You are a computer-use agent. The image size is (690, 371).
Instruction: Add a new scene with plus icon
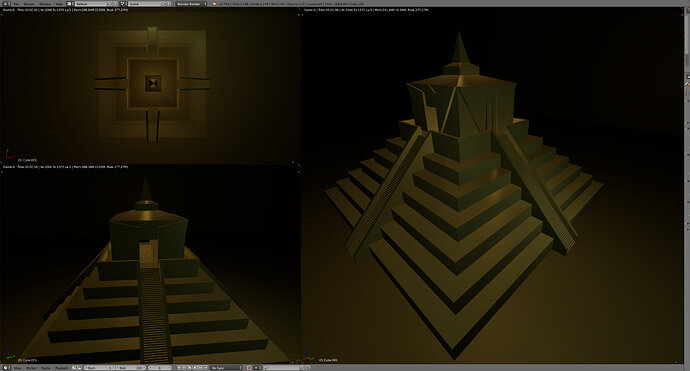point(164,4)
